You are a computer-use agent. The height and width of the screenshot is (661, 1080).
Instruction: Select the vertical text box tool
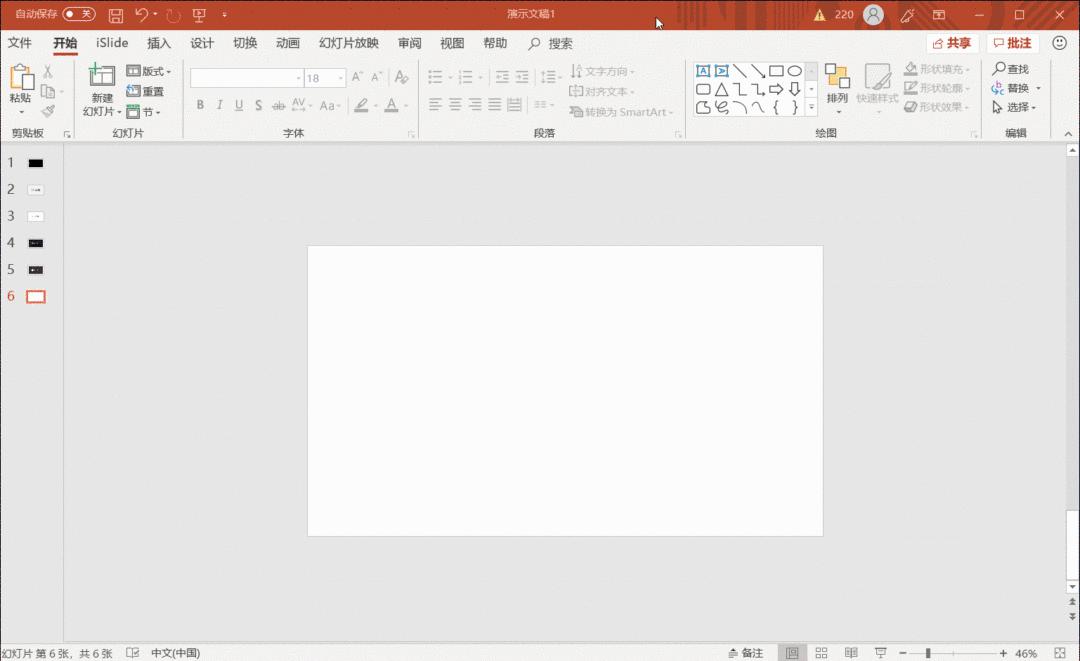coord(721,71)
